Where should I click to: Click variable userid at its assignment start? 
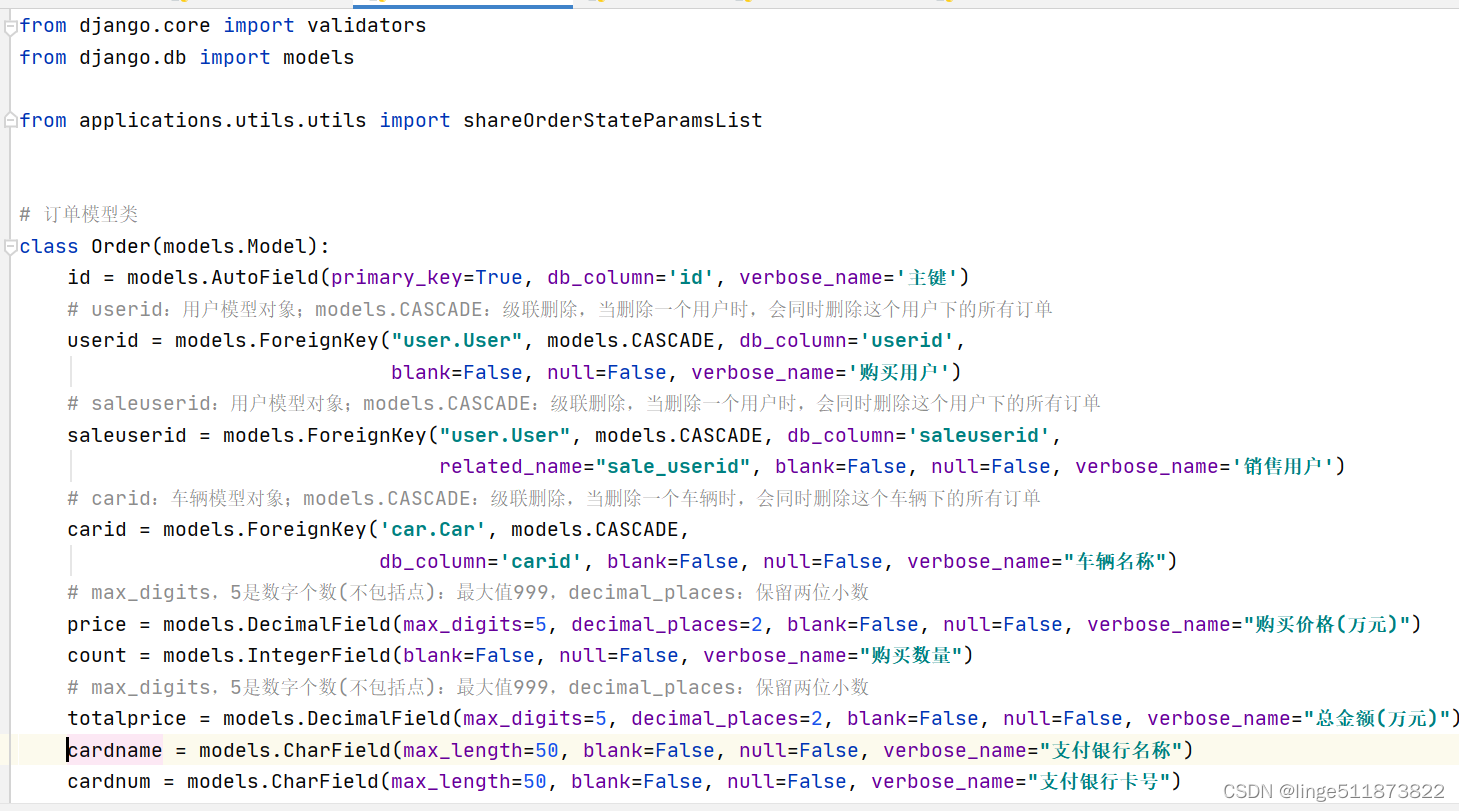tap(103, 341)
